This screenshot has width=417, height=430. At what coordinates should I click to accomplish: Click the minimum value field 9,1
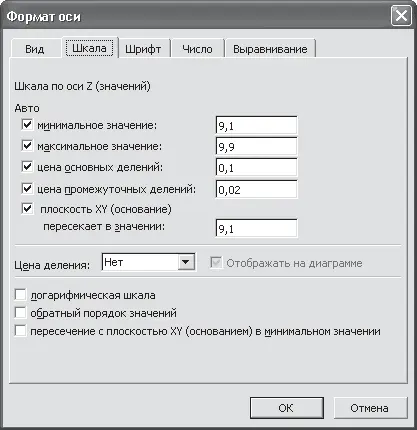tap(256, 126)
